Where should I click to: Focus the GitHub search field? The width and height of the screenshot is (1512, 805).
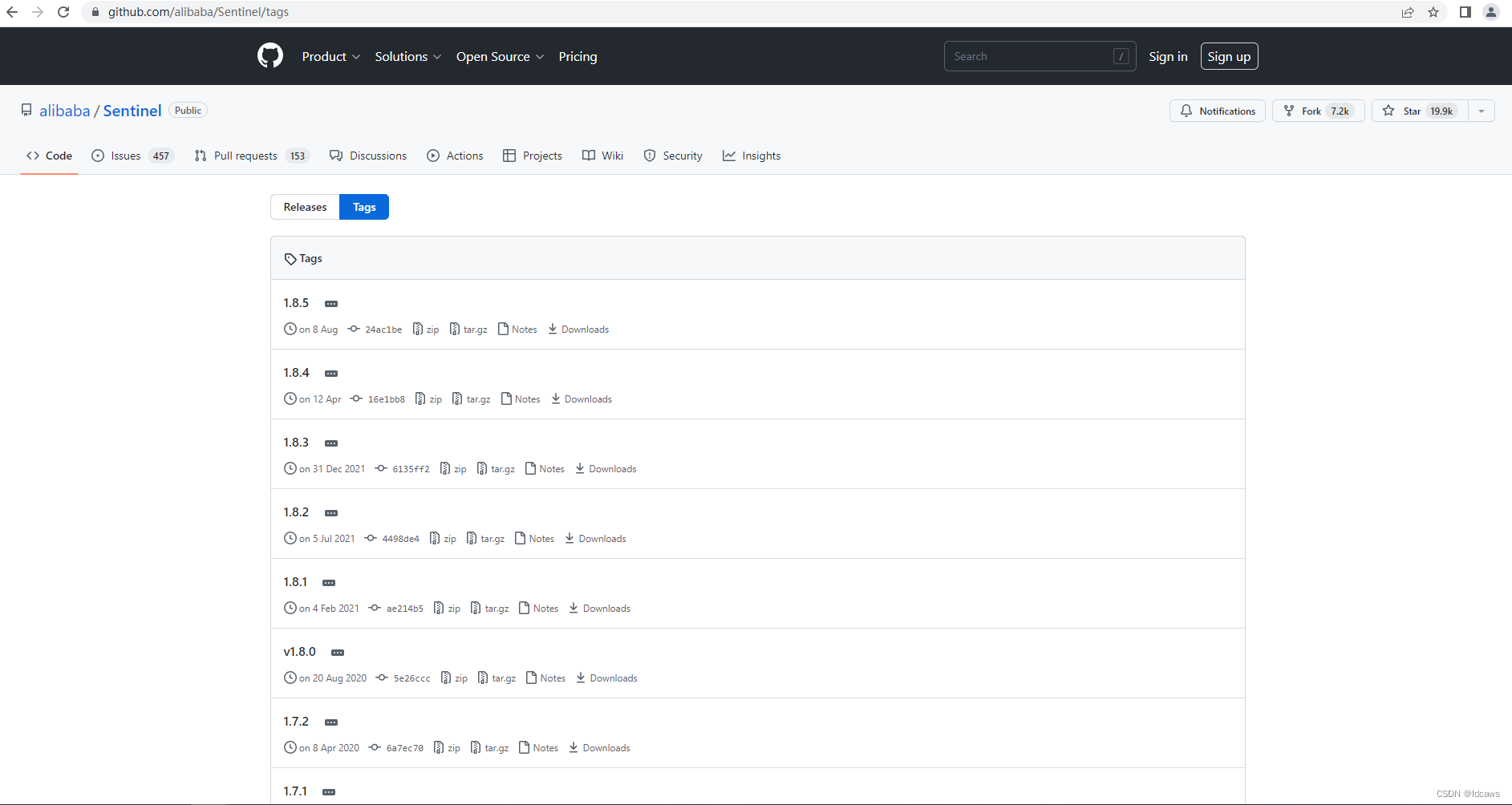[1040, 56]
